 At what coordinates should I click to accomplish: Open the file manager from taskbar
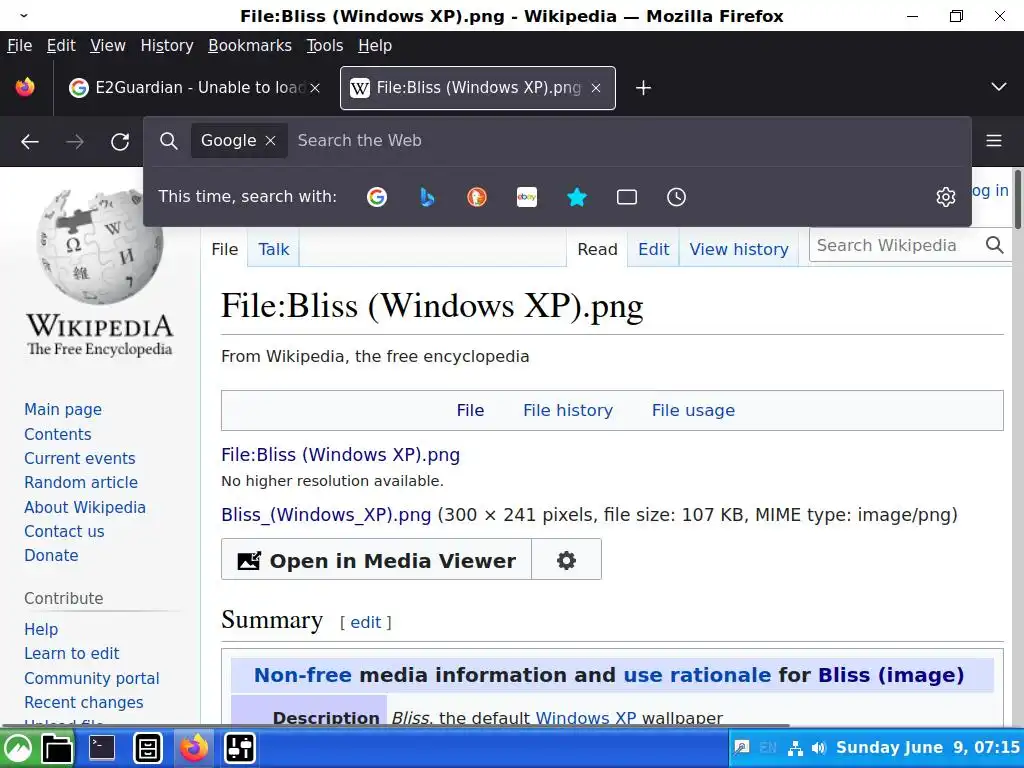(x=57, y=748)
